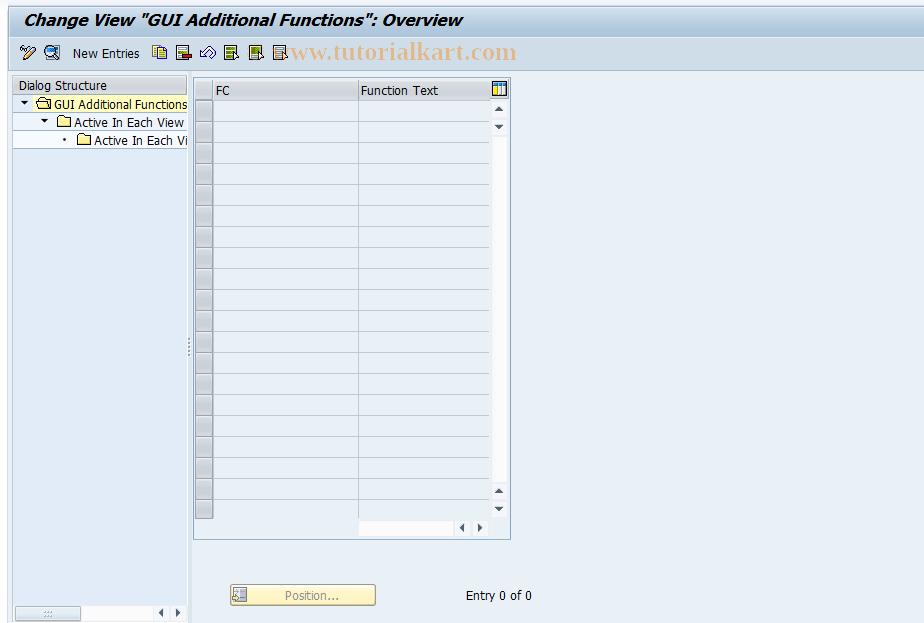
Task: Click first empty FC cell
Action: pyautogui.click(x=285, y=111)
